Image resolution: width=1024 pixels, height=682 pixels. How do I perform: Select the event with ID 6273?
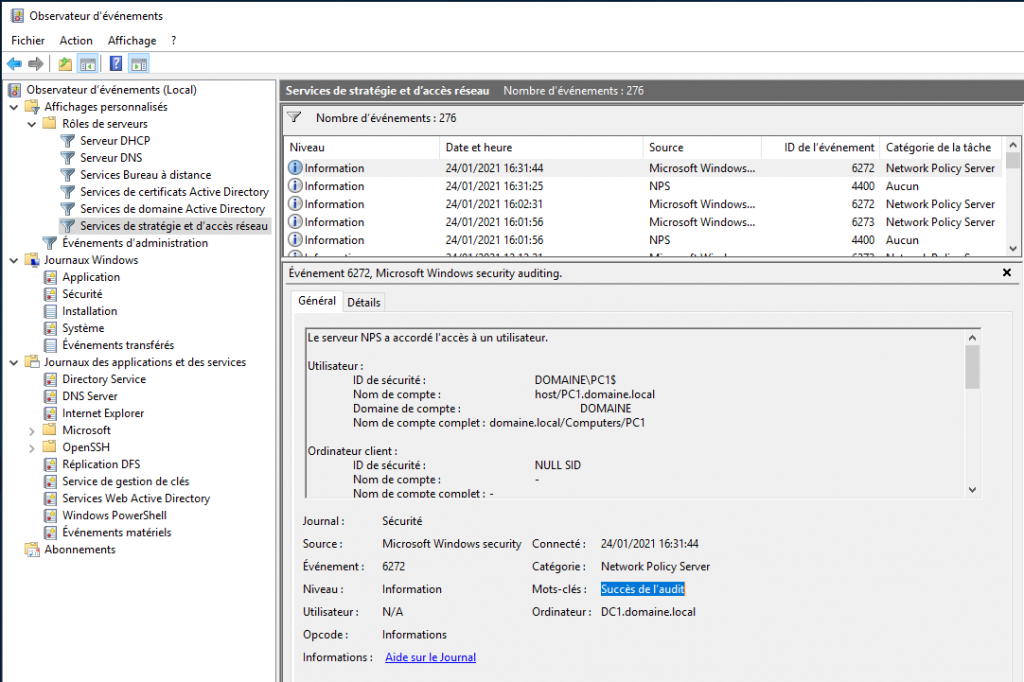coord(645,222)
